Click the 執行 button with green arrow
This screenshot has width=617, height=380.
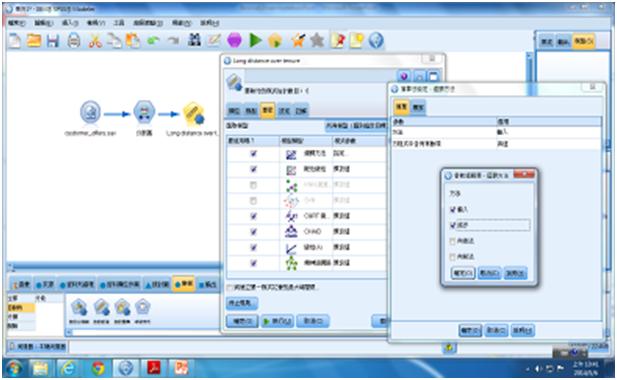click(277, 321)
